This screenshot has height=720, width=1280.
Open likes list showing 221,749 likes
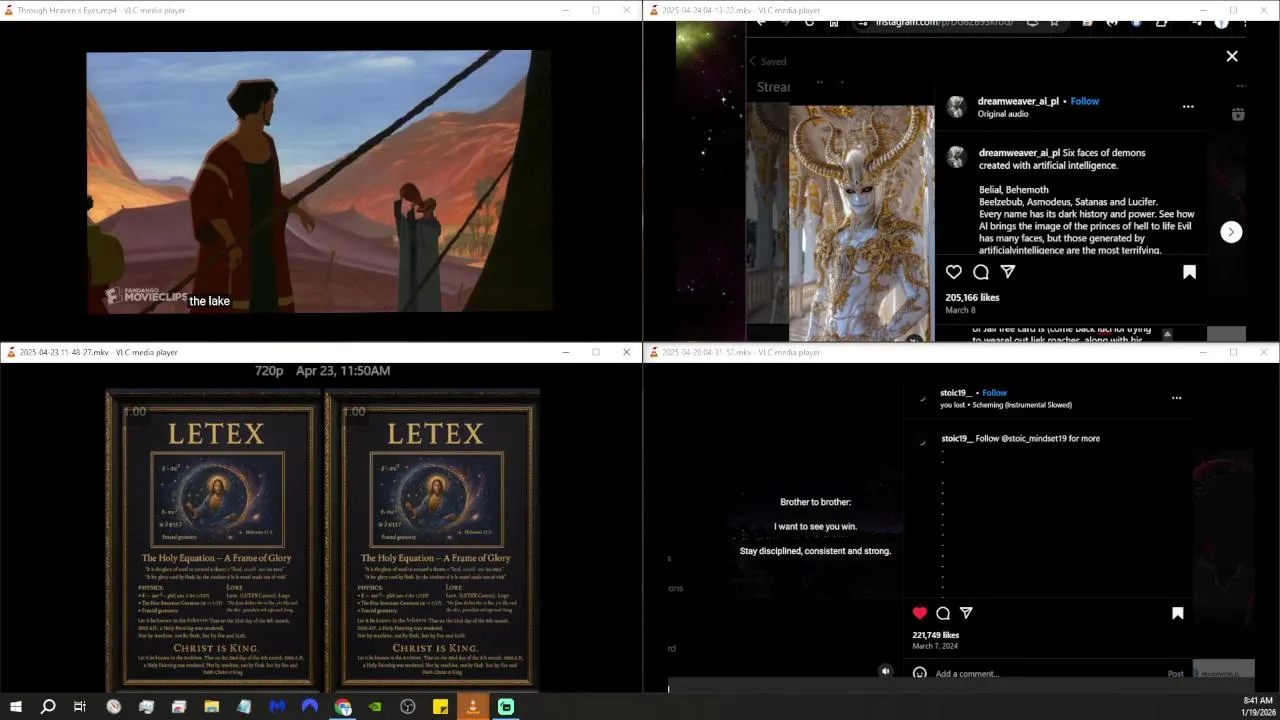pyautogui.click(x=936, y=635)
